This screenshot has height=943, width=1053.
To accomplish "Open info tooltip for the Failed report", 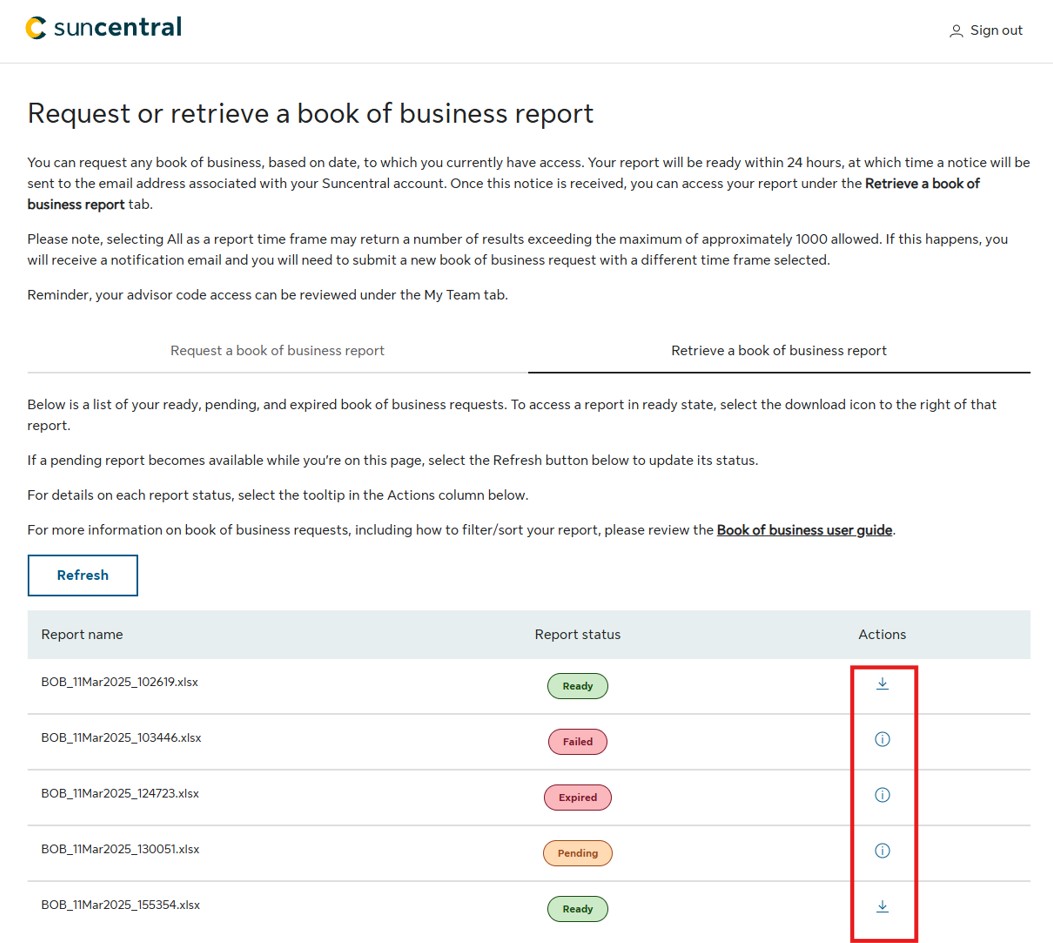I will coord(882,740).
